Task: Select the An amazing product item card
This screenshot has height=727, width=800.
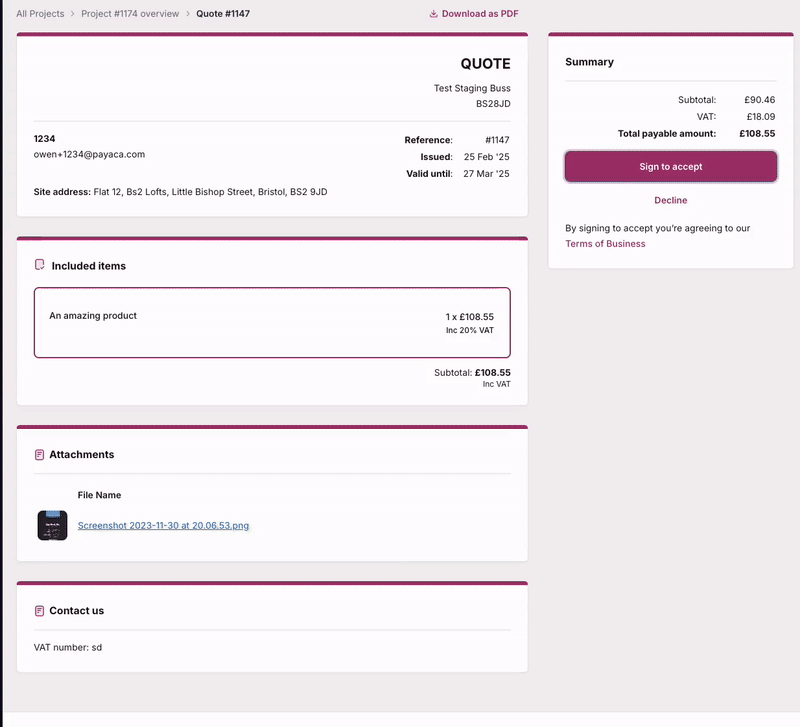Action: click(x=272, y=322)
